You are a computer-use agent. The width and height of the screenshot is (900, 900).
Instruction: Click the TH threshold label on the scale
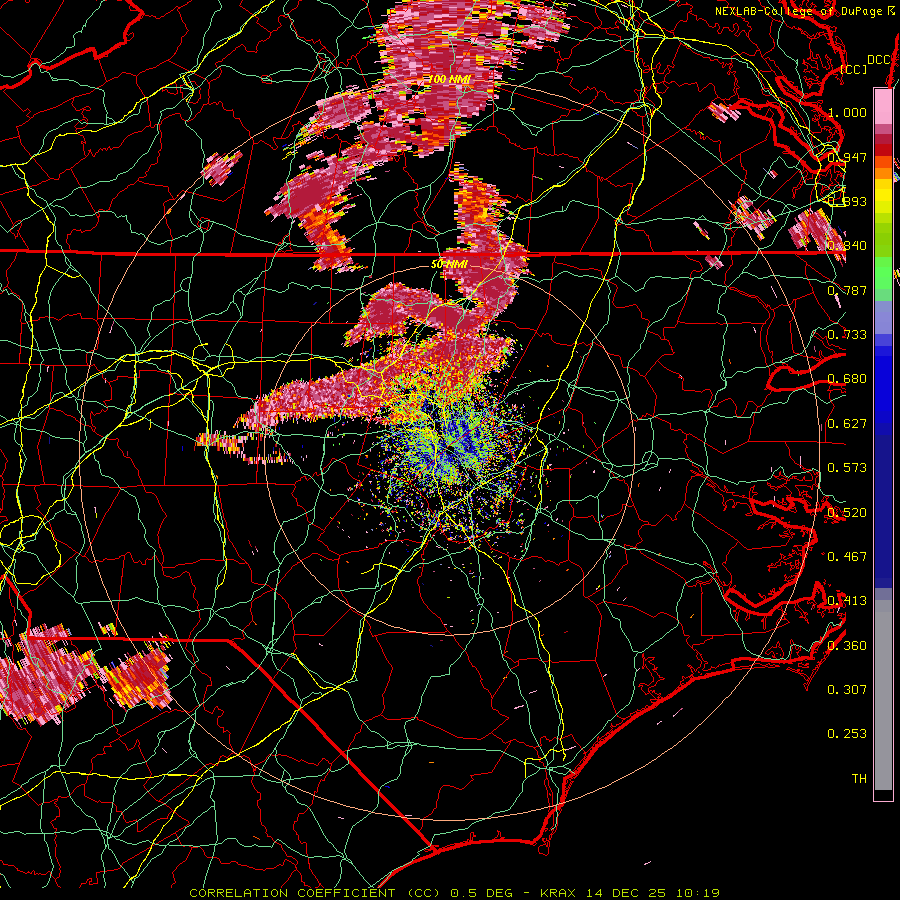859,779
